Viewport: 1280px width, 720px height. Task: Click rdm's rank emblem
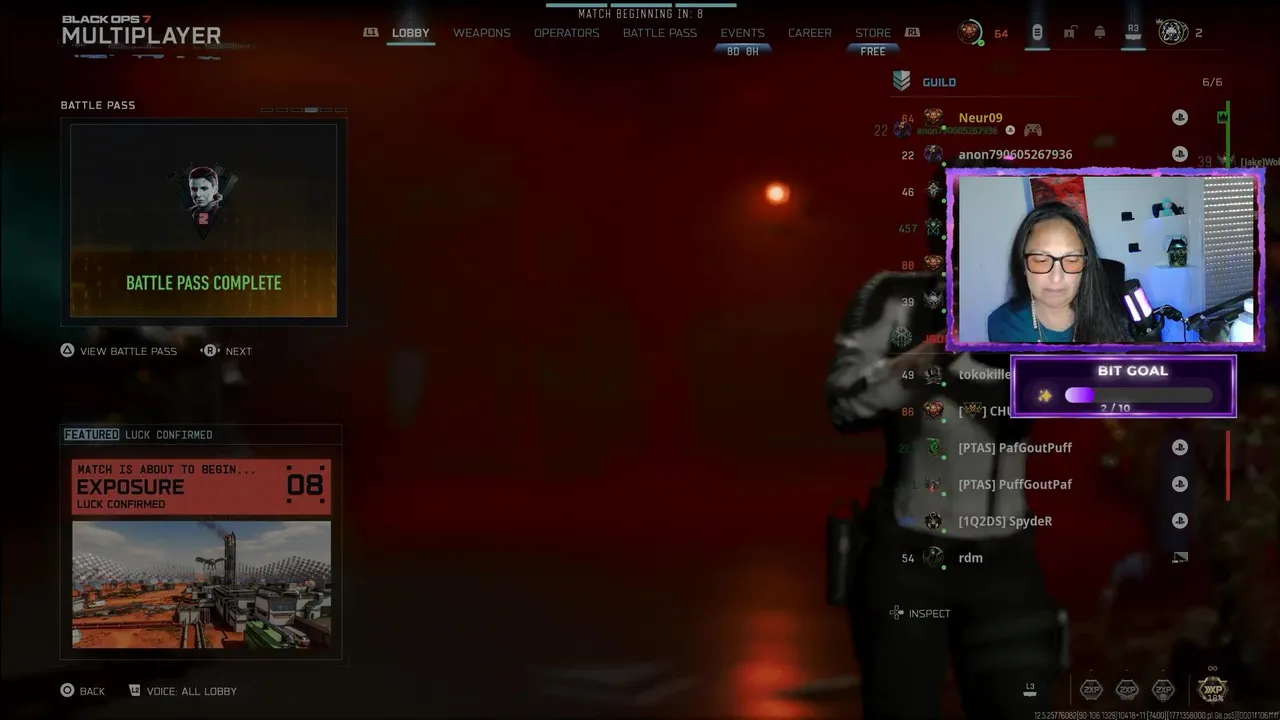pos(933,557)
